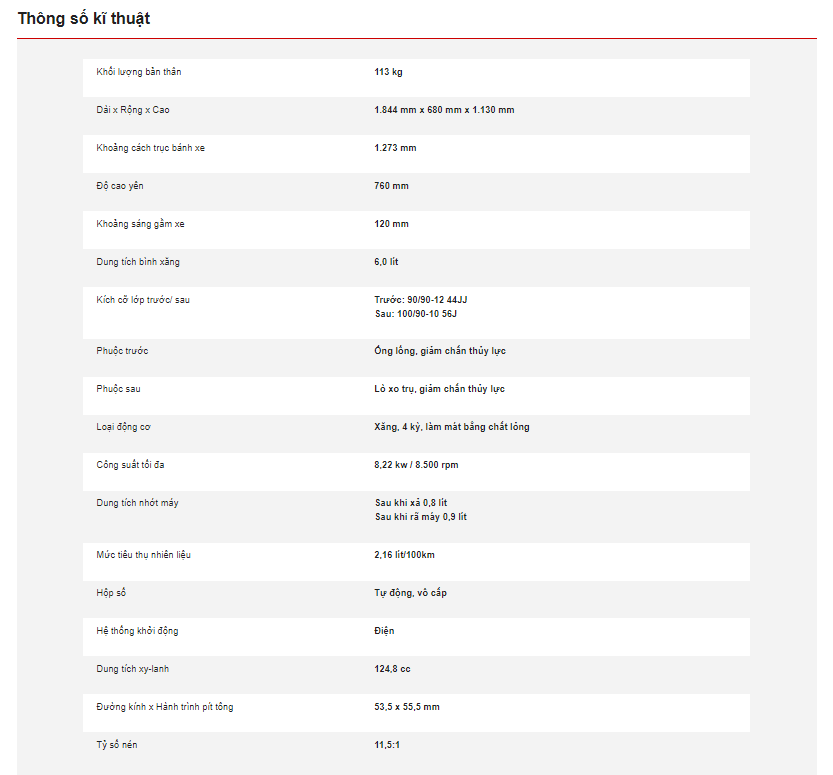
Task: Select the "Khoảng sáng gầm xe" label
Action: point(141,224)
